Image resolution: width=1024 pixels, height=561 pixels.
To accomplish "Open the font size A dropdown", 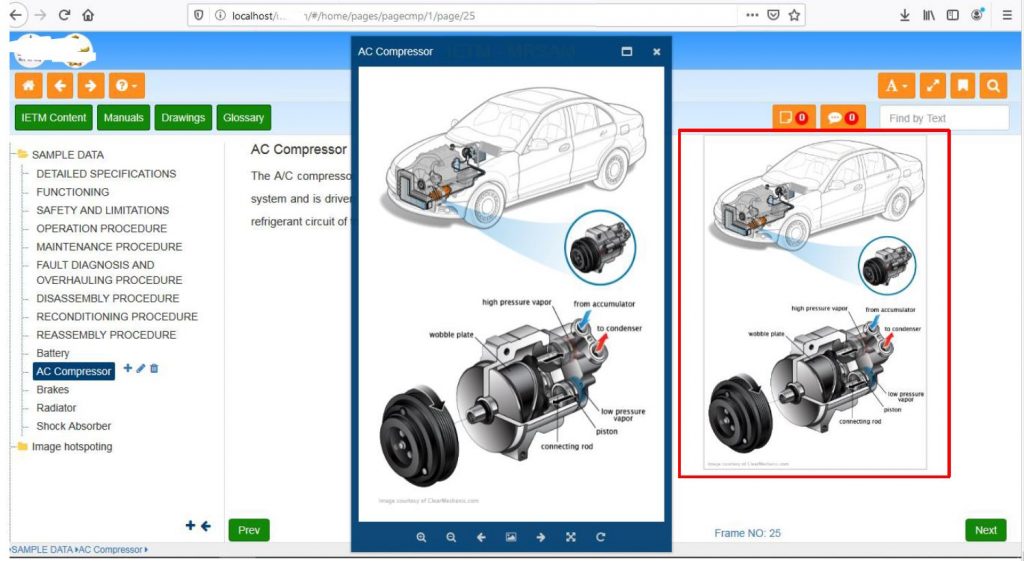I will point(897,86).
